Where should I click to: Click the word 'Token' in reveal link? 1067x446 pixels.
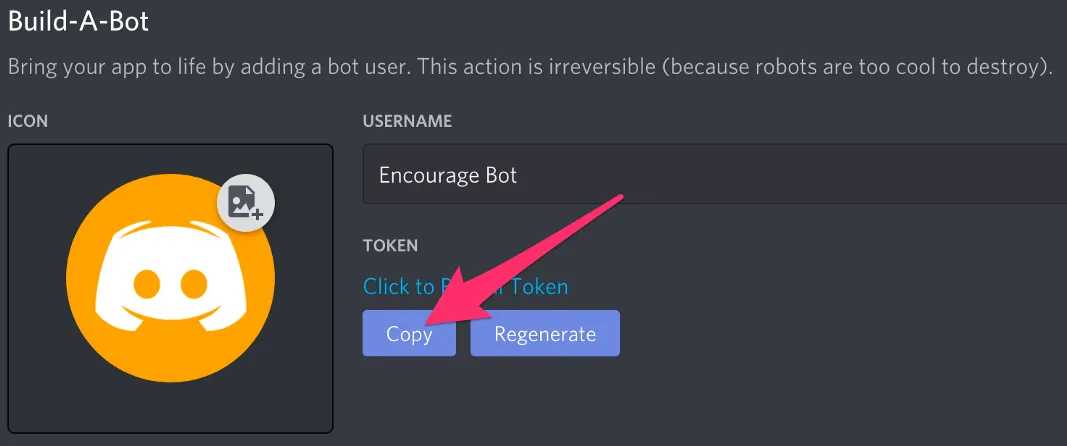pos(540,286)
